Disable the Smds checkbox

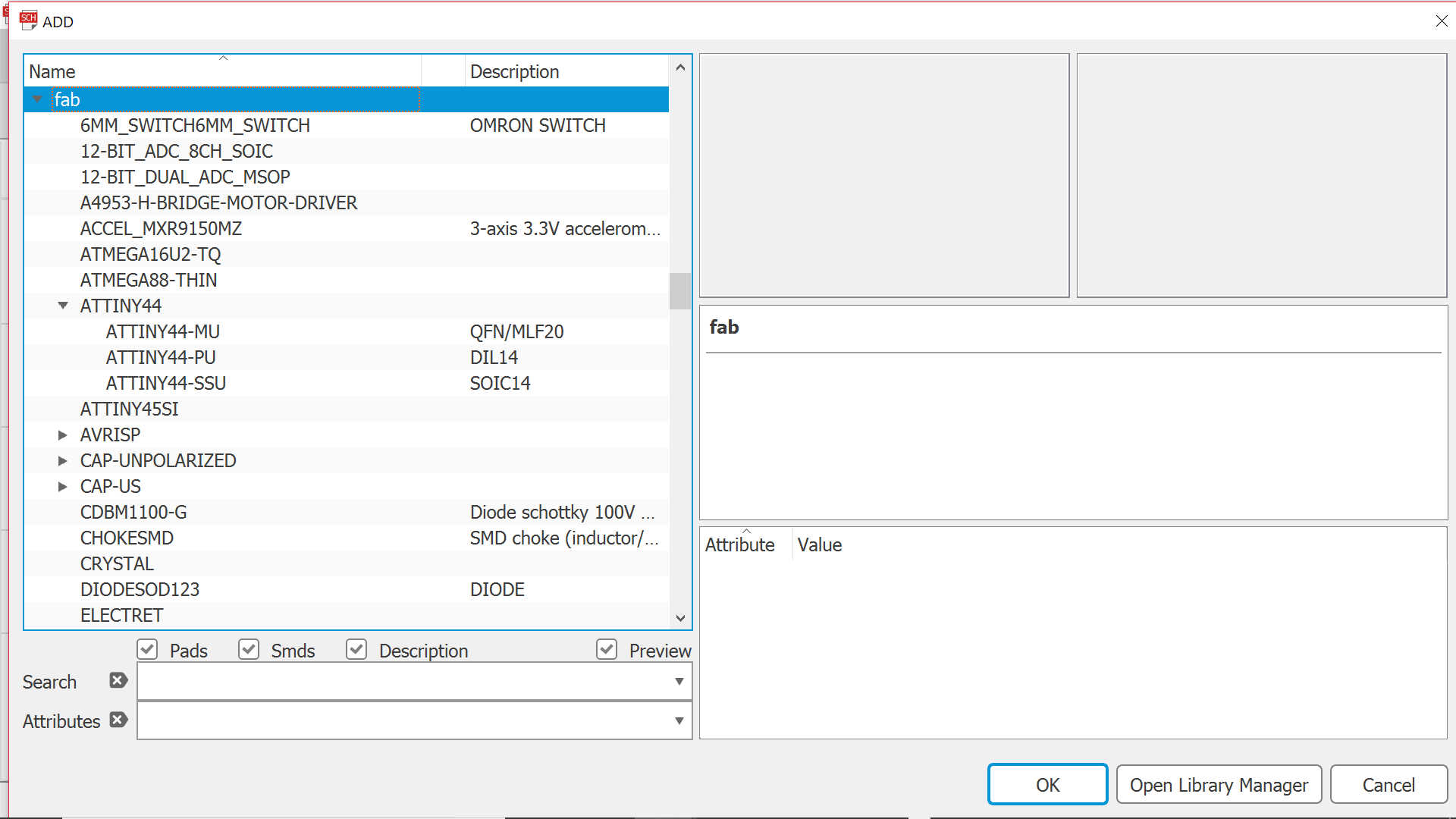pyautogui.click(x=249, y=650)
